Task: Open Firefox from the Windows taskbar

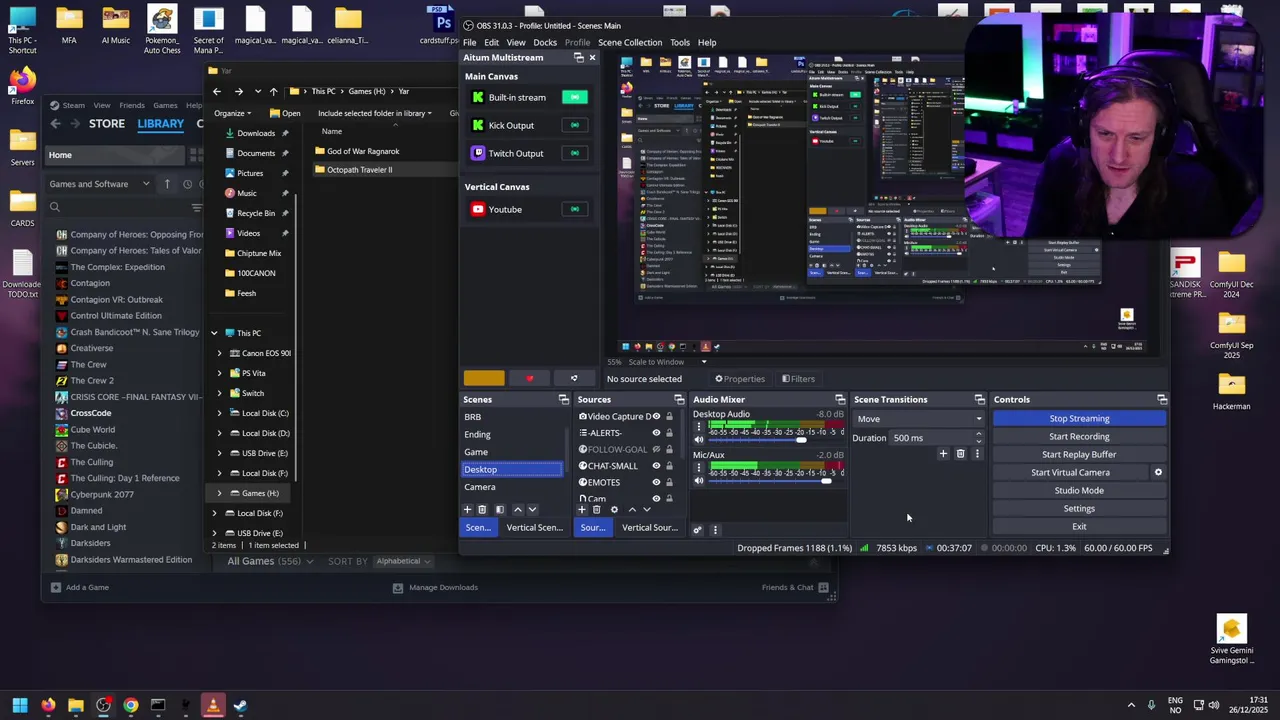Action: (x=48, y=705)
